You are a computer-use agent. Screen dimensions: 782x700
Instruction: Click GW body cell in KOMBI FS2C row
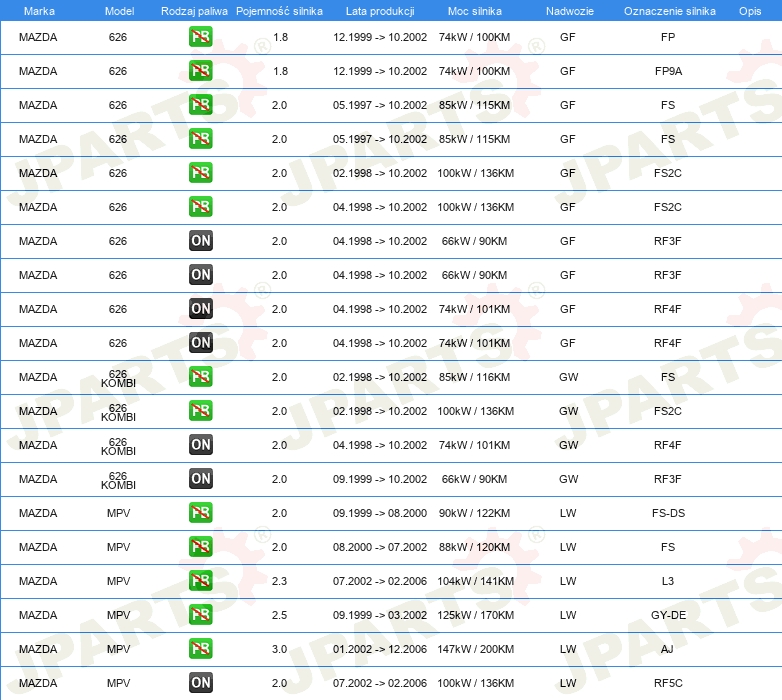(x=569, y=411)
